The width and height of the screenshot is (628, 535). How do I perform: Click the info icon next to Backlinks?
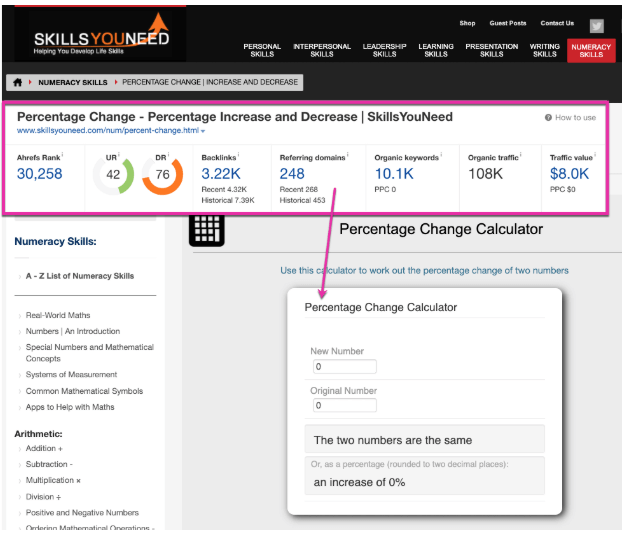238,155
